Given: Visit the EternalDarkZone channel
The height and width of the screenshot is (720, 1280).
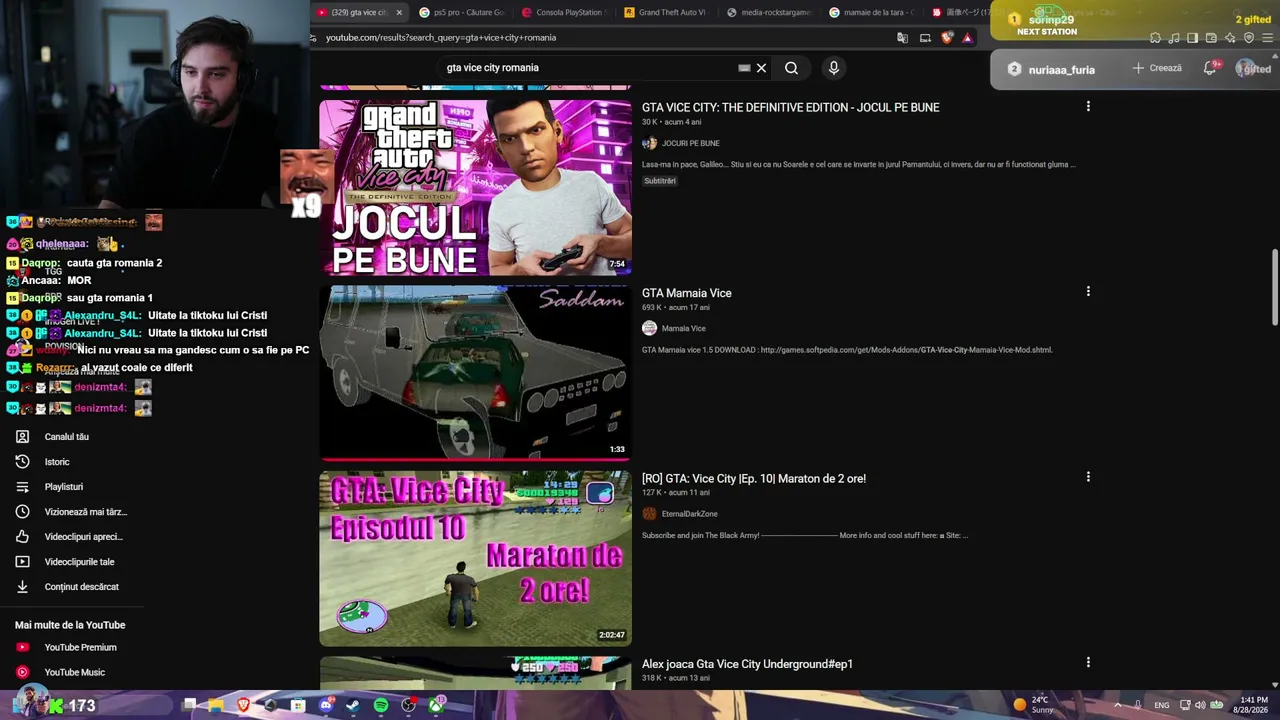Looking at the screenshot, I should click(x=689, y=514).
